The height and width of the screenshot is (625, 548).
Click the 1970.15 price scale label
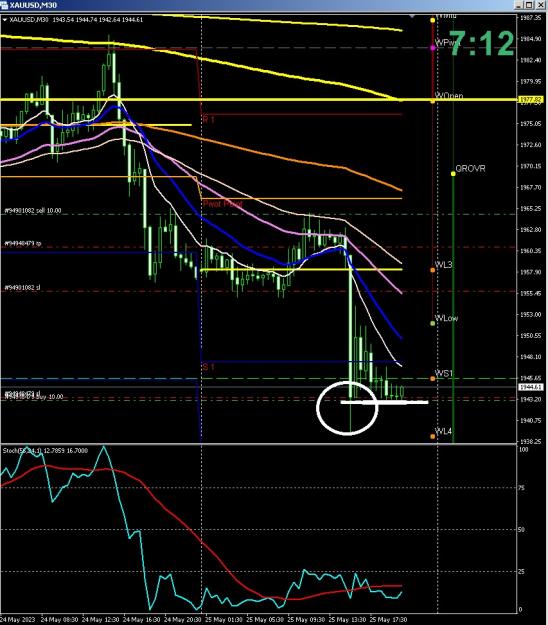[x=530, y=166]
